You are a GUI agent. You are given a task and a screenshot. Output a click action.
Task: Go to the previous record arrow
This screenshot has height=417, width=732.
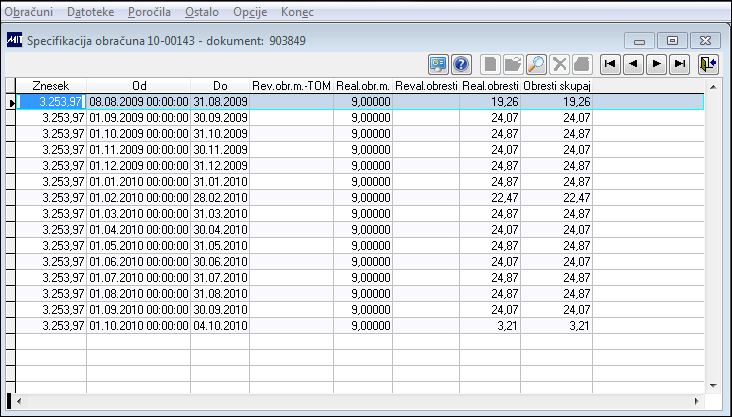[633, 64]
